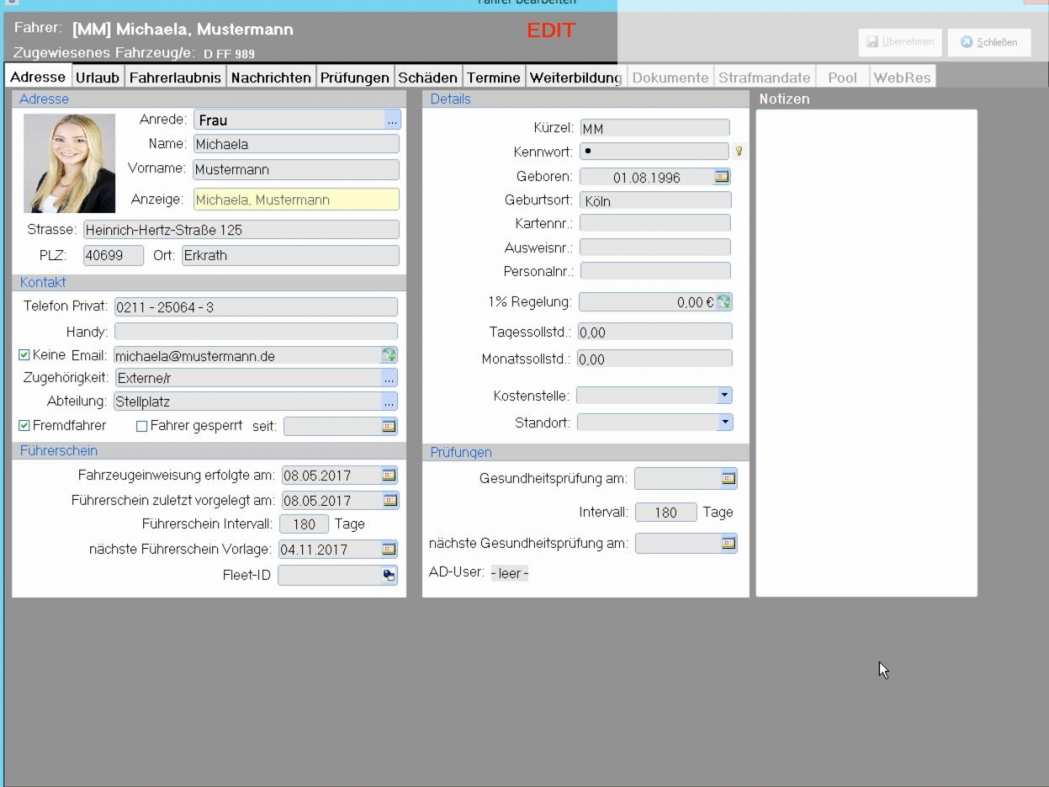This screenshot has height=787, width=1049.
Task: Click the email icon beside the Email field
Action: 389,355
